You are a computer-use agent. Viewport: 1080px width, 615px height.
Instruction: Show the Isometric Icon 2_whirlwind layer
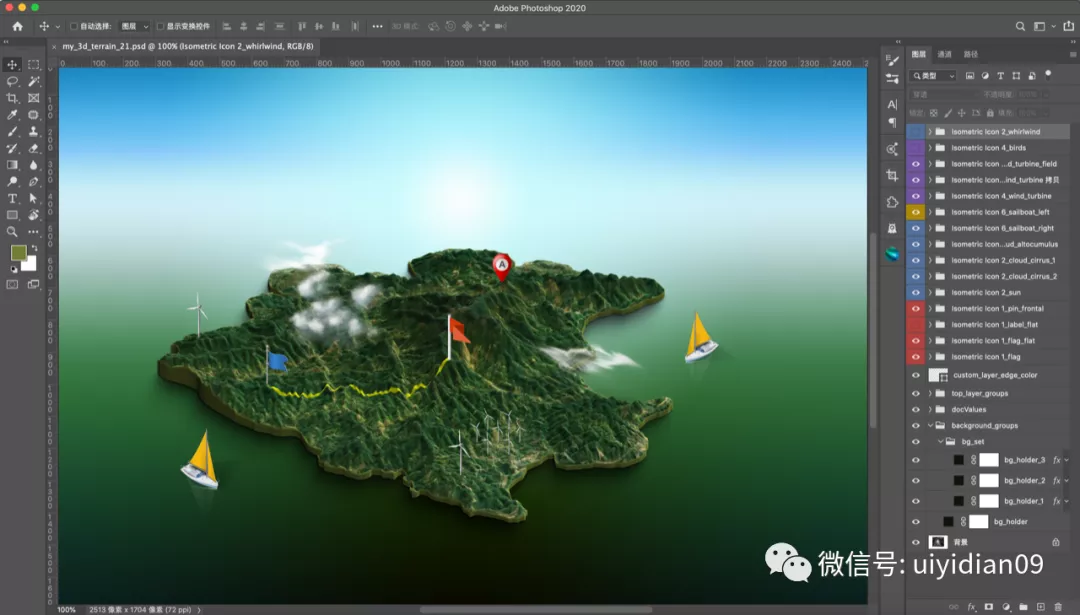pyautogui.click(x=915, y=132)
